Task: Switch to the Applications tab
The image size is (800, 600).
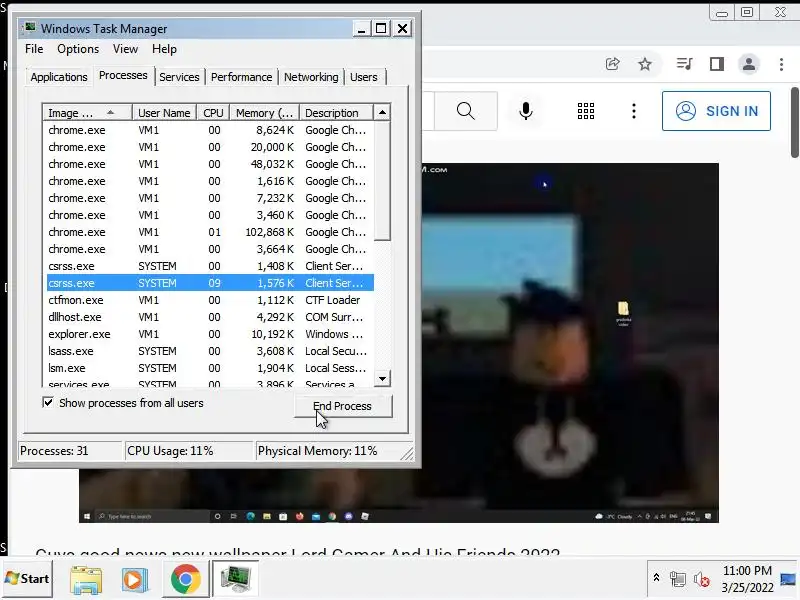Action: (x=59, y=77)
